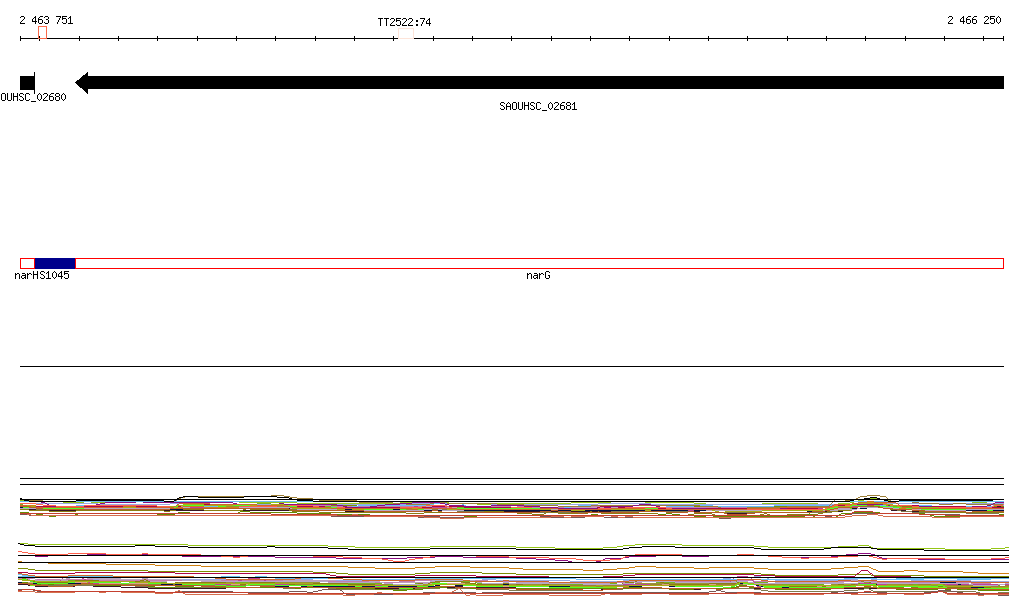Click the SAOUHSC_02681 label
Viewport: 1024px width, 611px height.
pyautogui.click(x=538, y=106)
